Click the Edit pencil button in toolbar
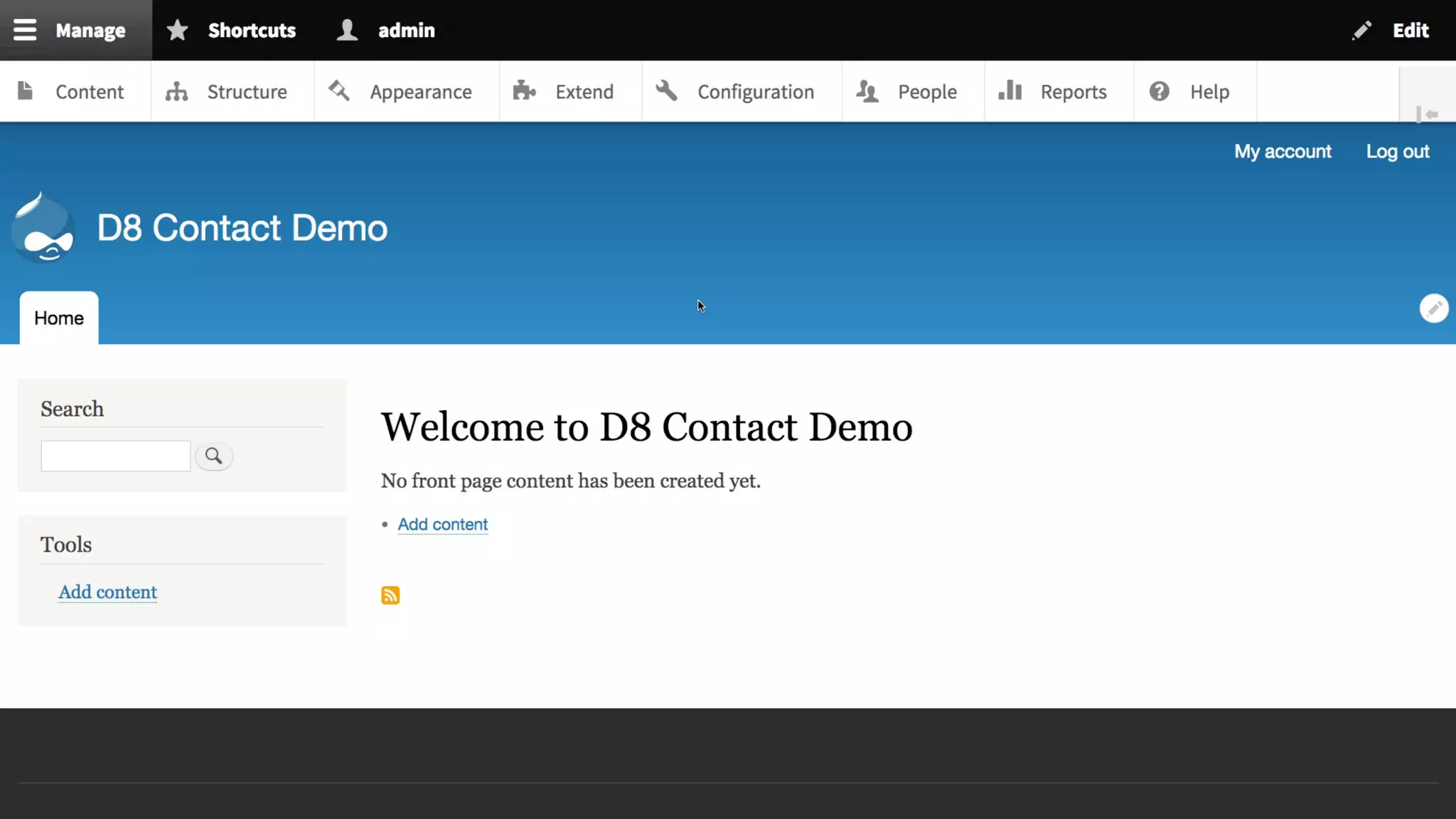This screenshot has height=819, width=1456. tap(1392, 30)
